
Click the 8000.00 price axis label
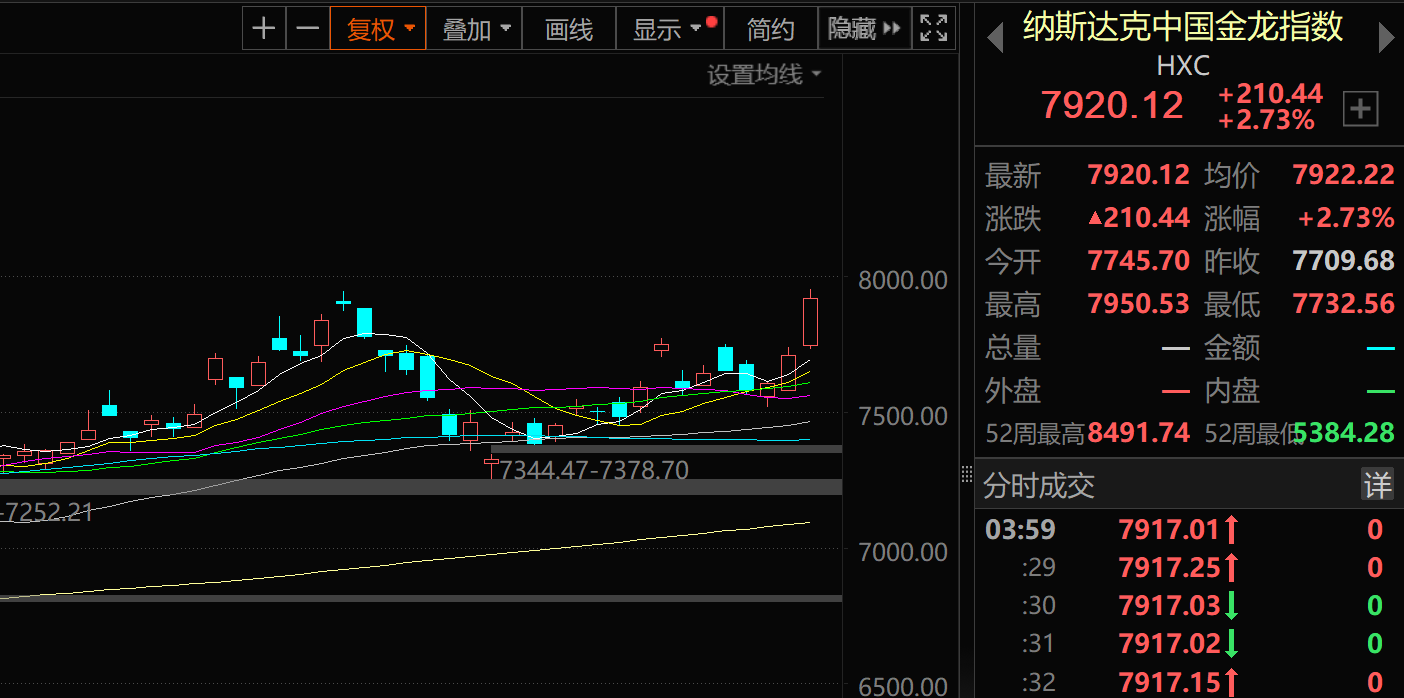[x=902, y=280]
